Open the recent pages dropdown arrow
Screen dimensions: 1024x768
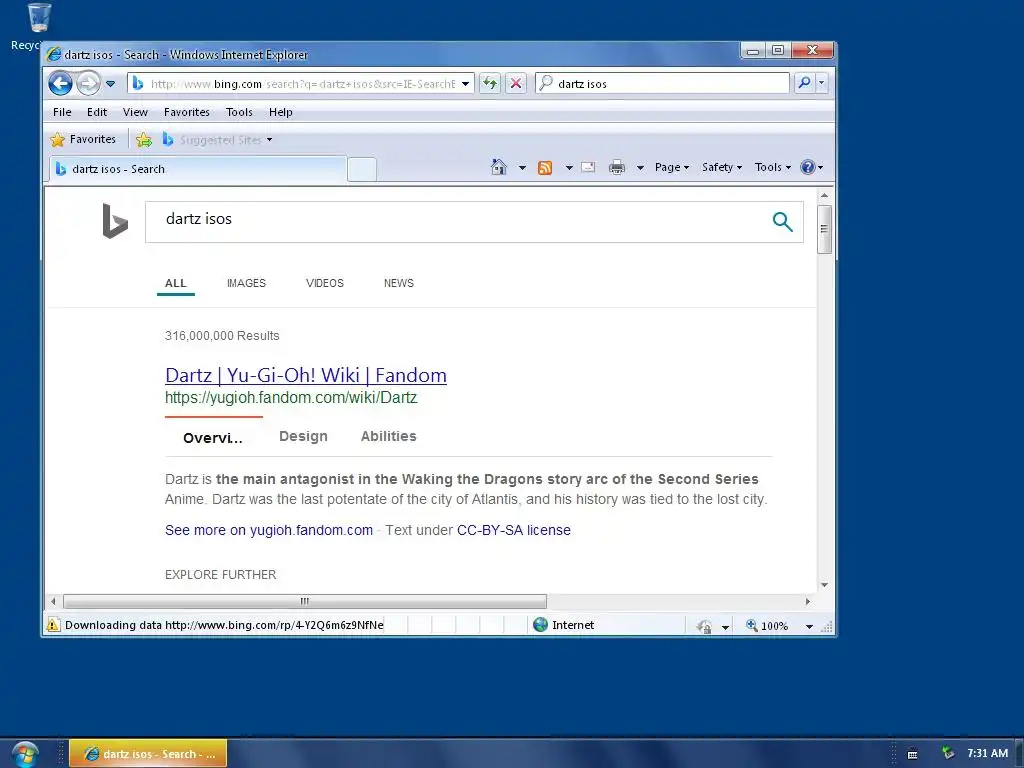(x=110, y=84)
